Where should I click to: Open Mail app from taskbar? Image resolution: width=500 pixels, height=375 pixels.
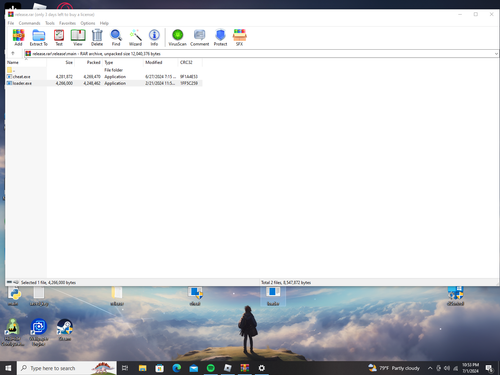click(x=194, y=368)
